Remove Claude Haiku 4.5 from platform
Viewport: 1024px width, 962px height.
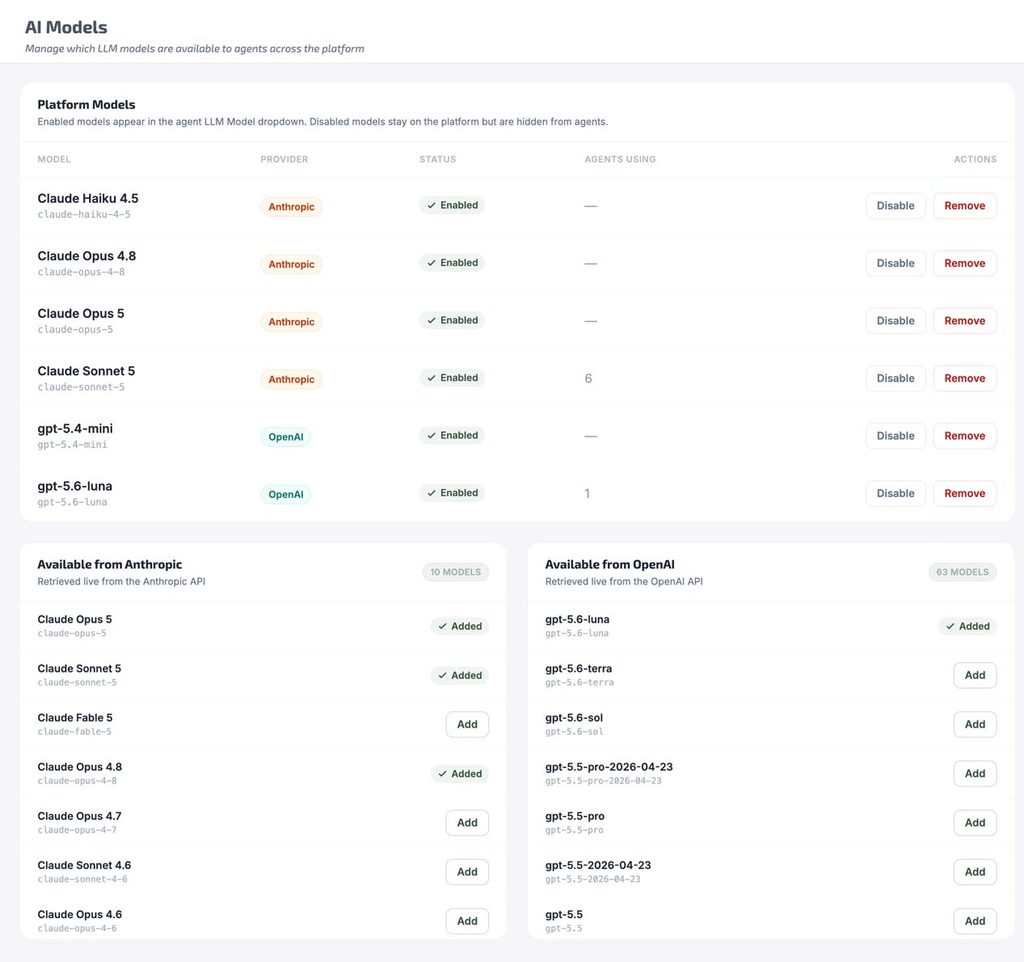[x=965, y=206]
